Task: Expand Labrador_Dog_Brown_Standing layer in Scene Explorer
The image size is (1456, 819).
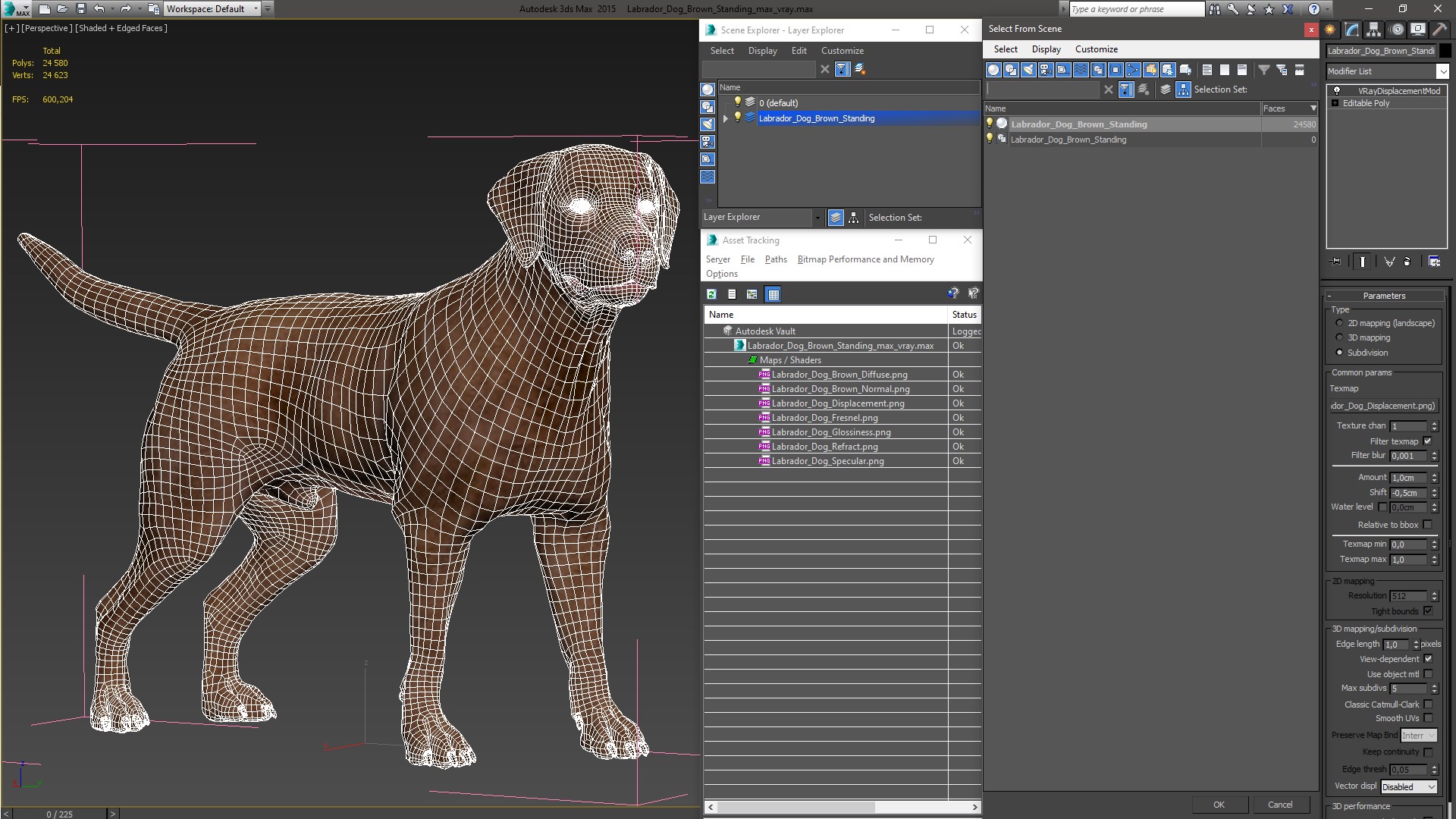Action: [726, 118]
